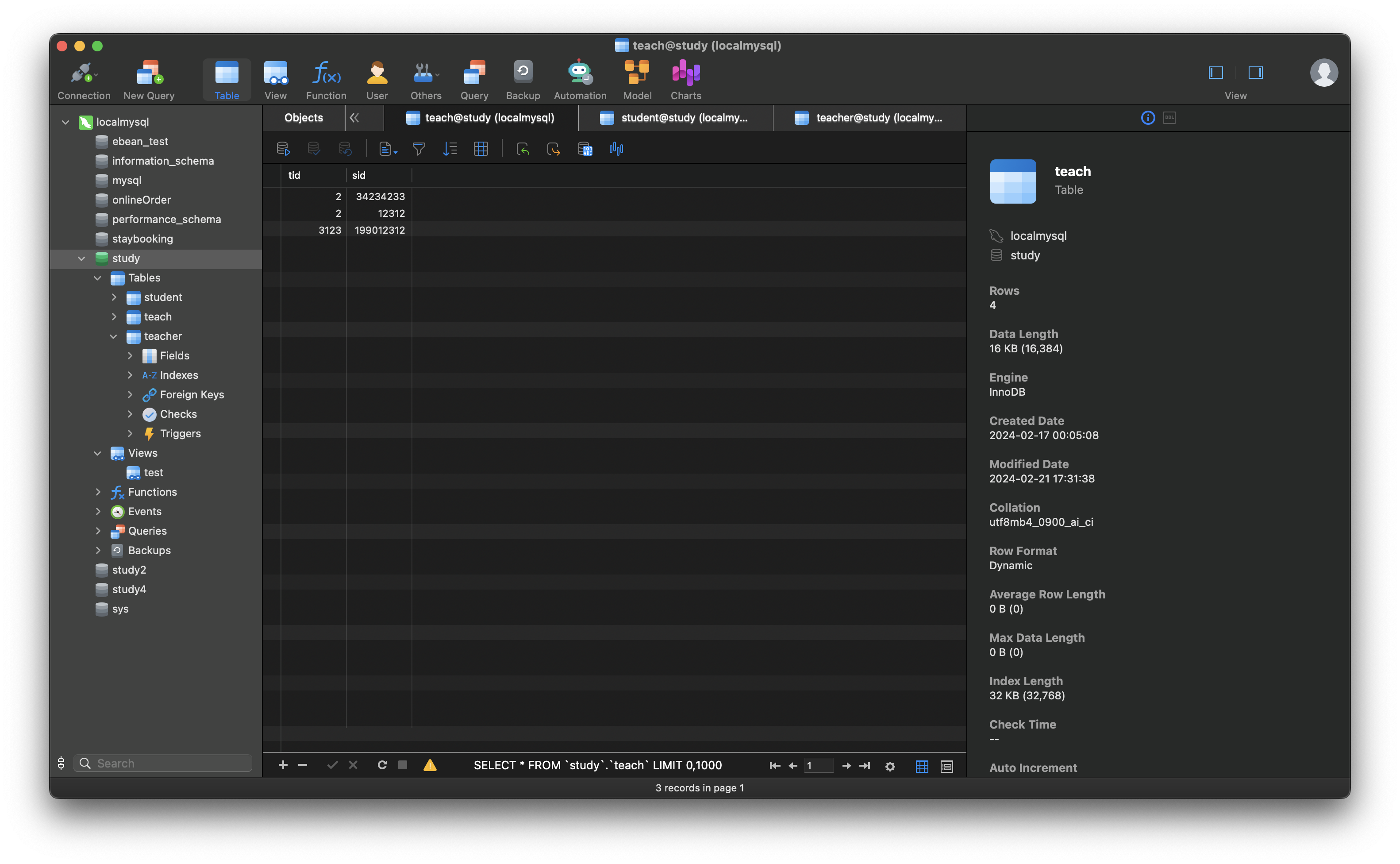Expand the Functions section in sidebar

[x=97, y=491]
